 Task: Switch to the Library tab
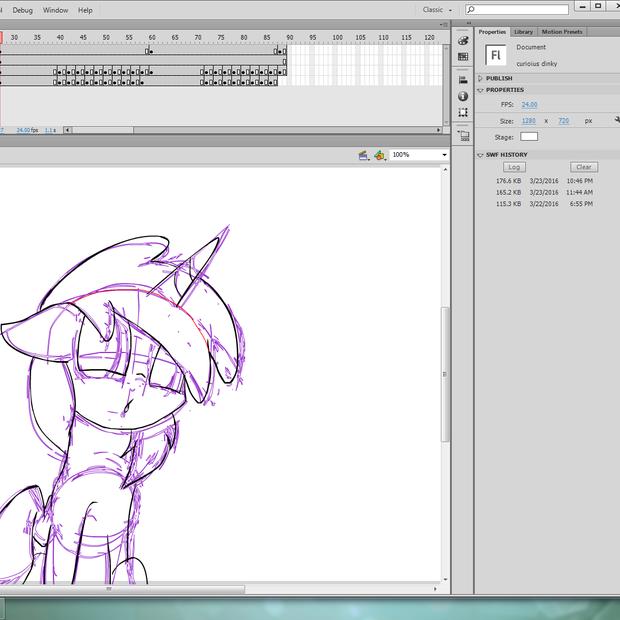(x=524, y=32)
